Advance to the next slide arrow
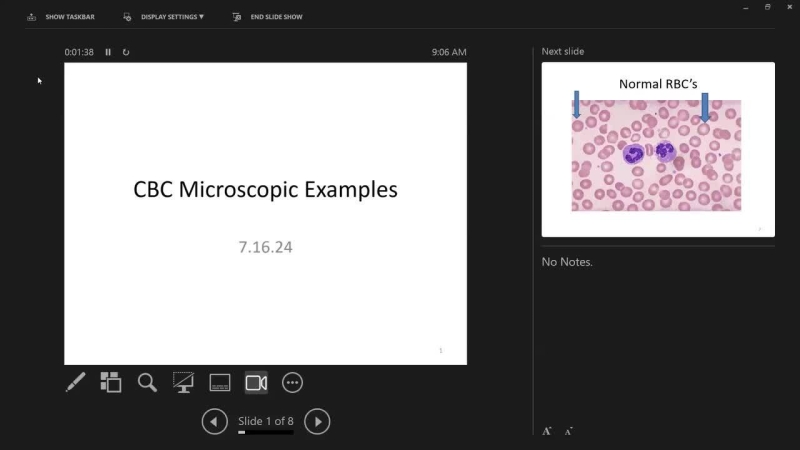Viewport: 800px width, 450px height. point(317,421)
